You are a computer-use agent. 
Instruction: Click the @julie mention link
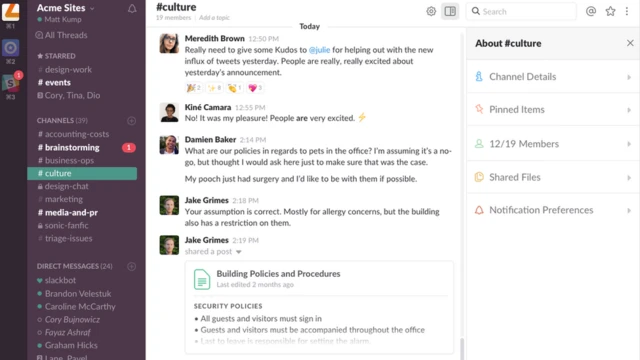click(320, 50)
